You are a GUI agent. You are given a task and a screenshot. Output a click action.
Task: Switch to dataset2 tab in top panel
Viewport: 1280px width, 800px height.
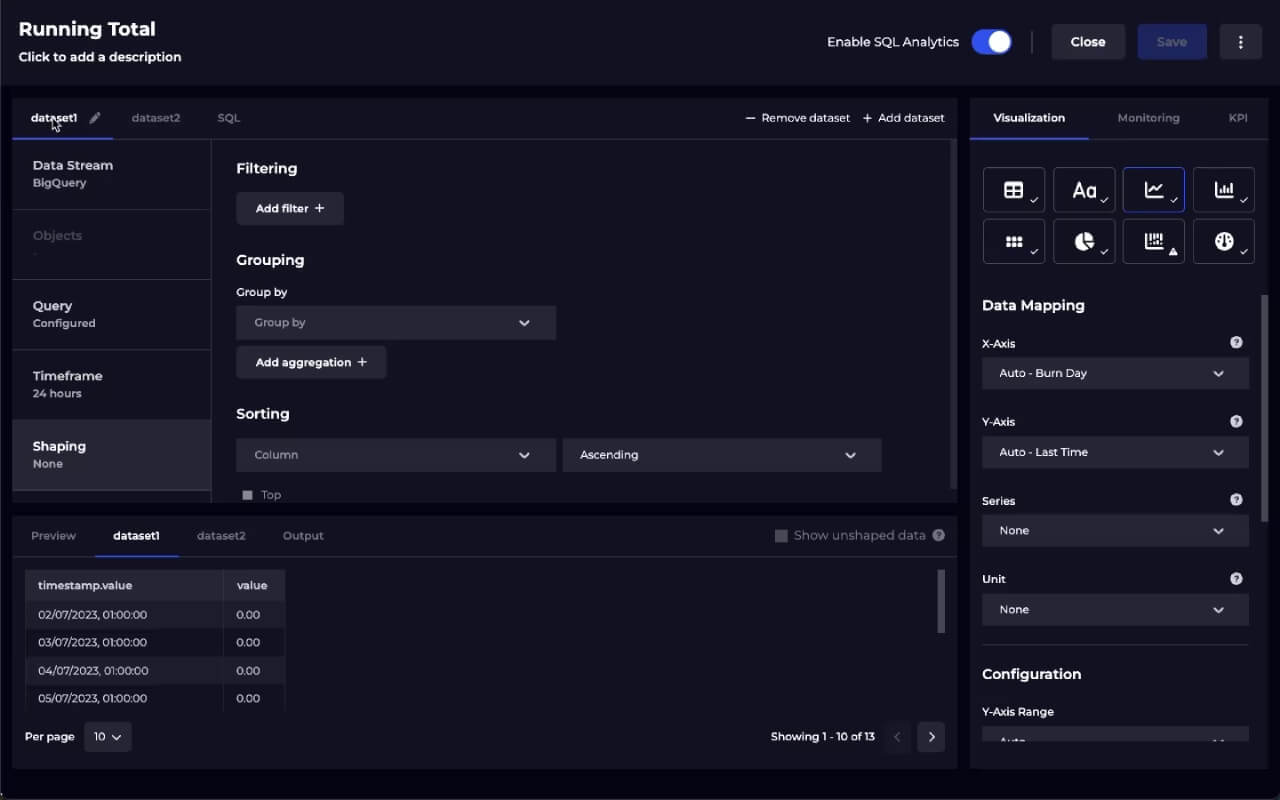(x=156, y=118)
